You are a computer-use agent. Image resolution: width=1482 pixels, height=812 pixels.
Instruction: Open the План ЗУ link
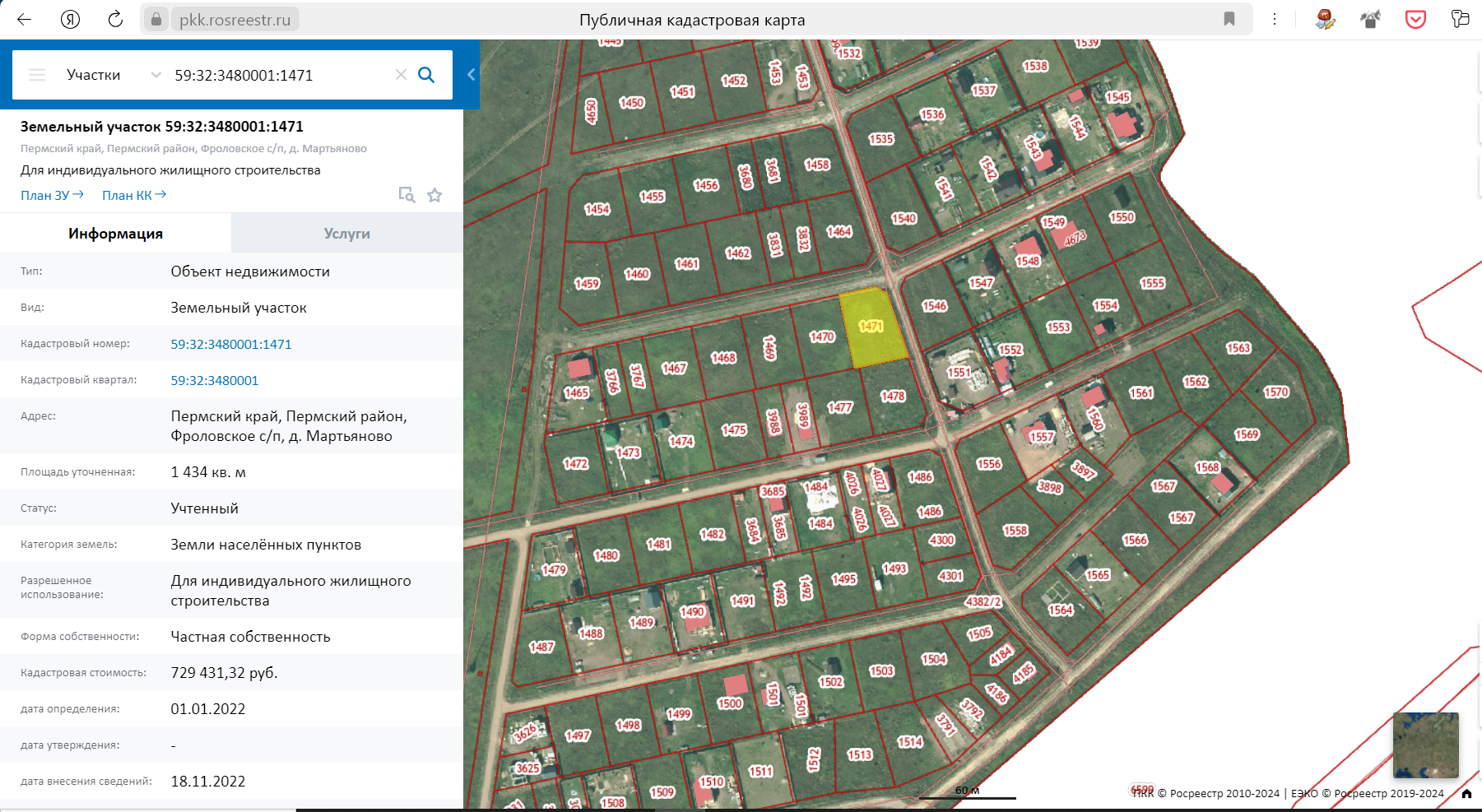coord(52,195)
